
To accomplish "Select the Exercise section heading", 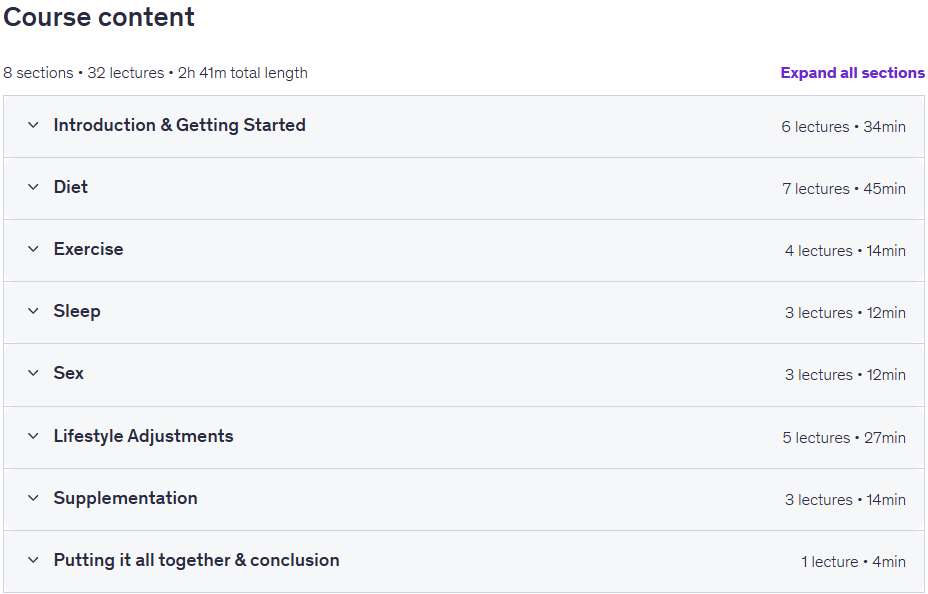I will pyautogui.click(x=88, y=249).
